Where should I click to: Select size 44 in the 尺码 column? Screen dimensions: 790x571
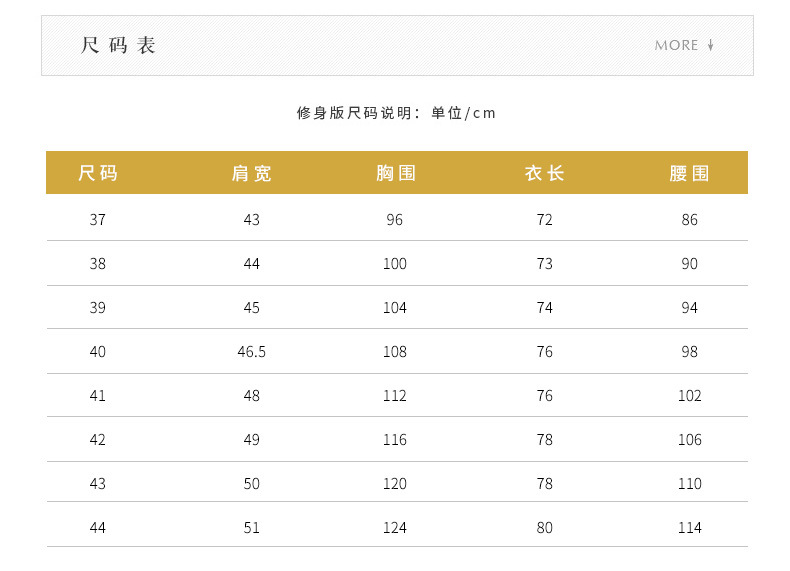[x=97, y=527]
